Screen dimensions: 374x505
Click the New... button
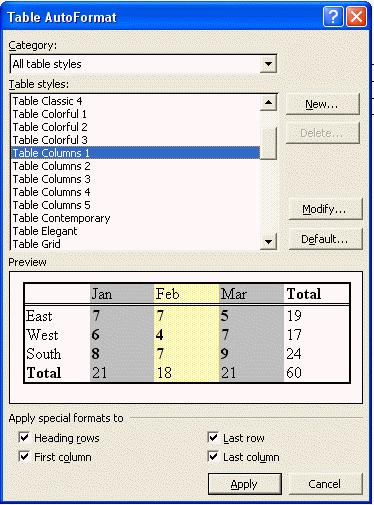coord(322,104)
